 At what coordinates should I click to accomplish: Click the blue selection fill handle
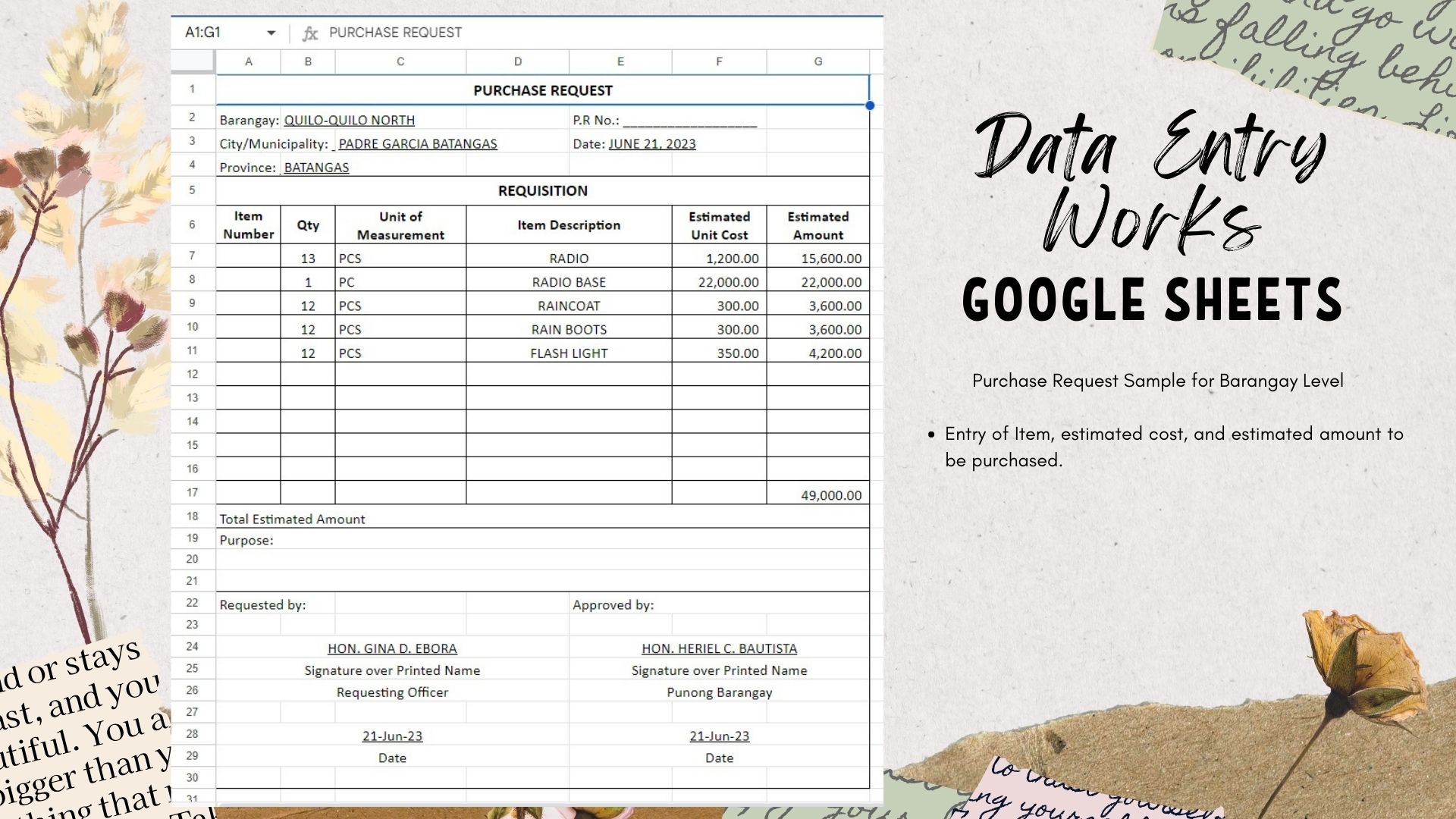click(870, 105)
